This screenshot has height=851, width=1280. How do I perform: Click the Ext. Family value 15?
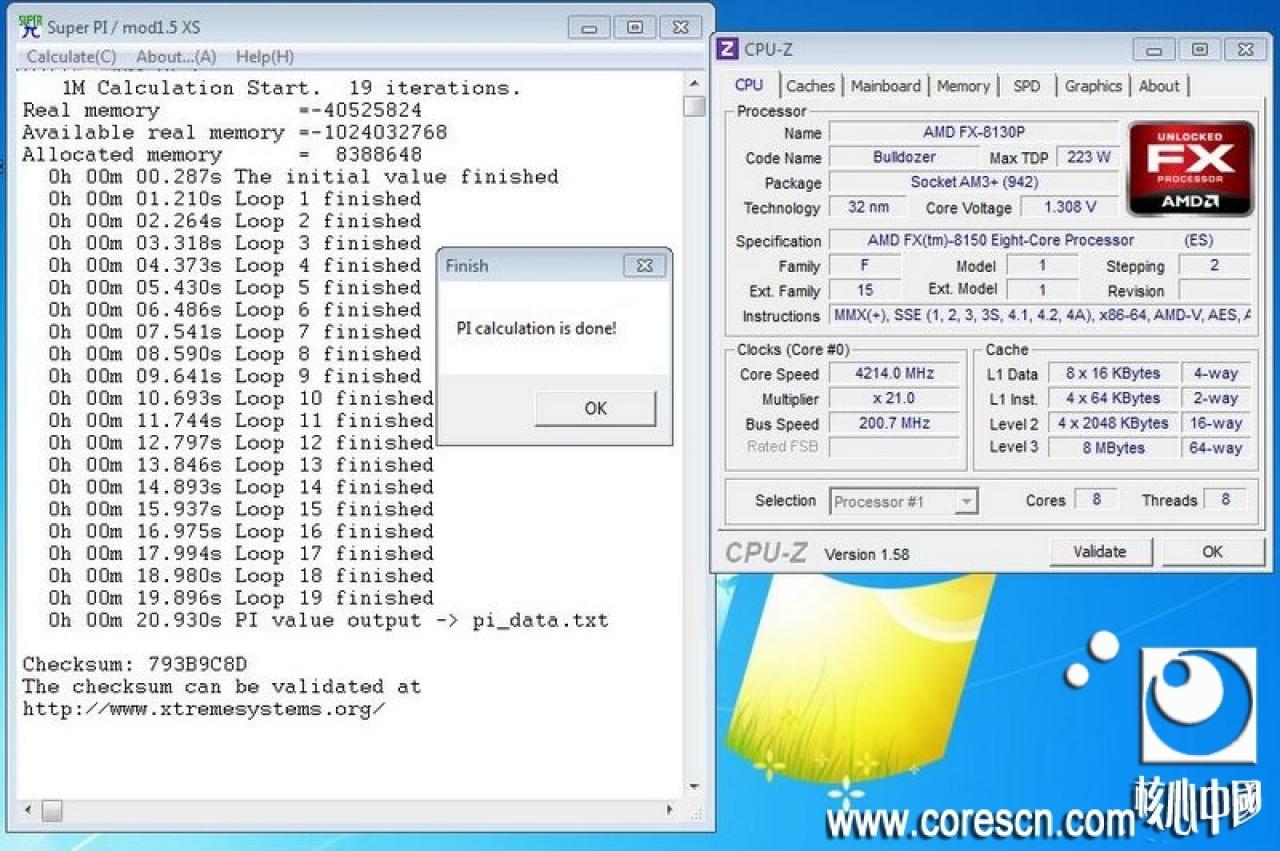pos(866,290)
